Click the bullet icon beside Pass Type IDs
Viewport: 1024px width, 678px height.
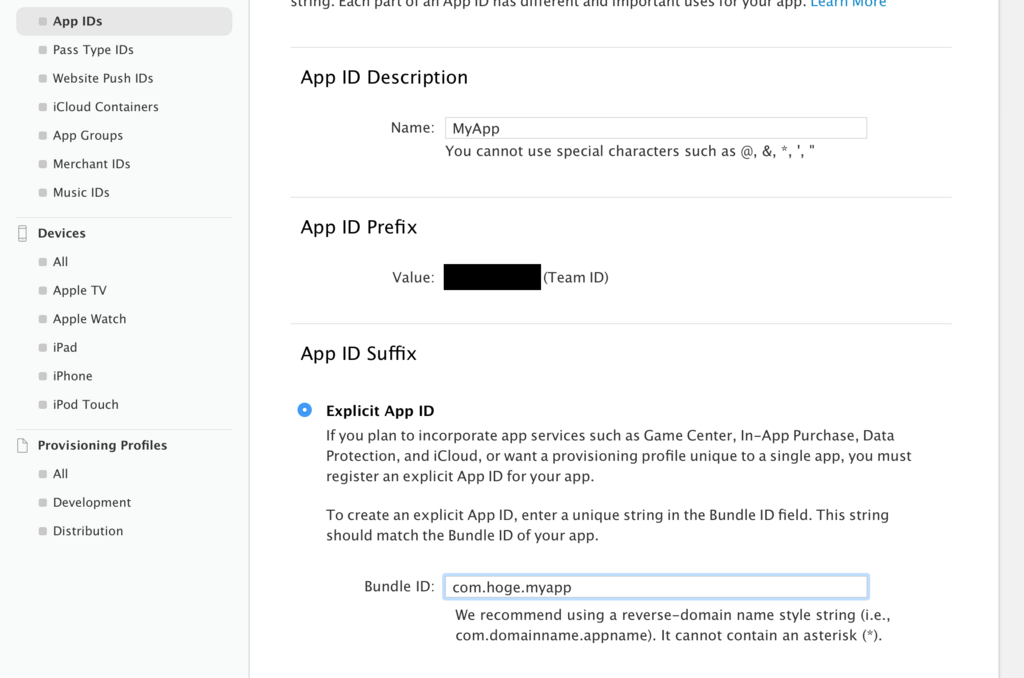[x=42, y=50]
